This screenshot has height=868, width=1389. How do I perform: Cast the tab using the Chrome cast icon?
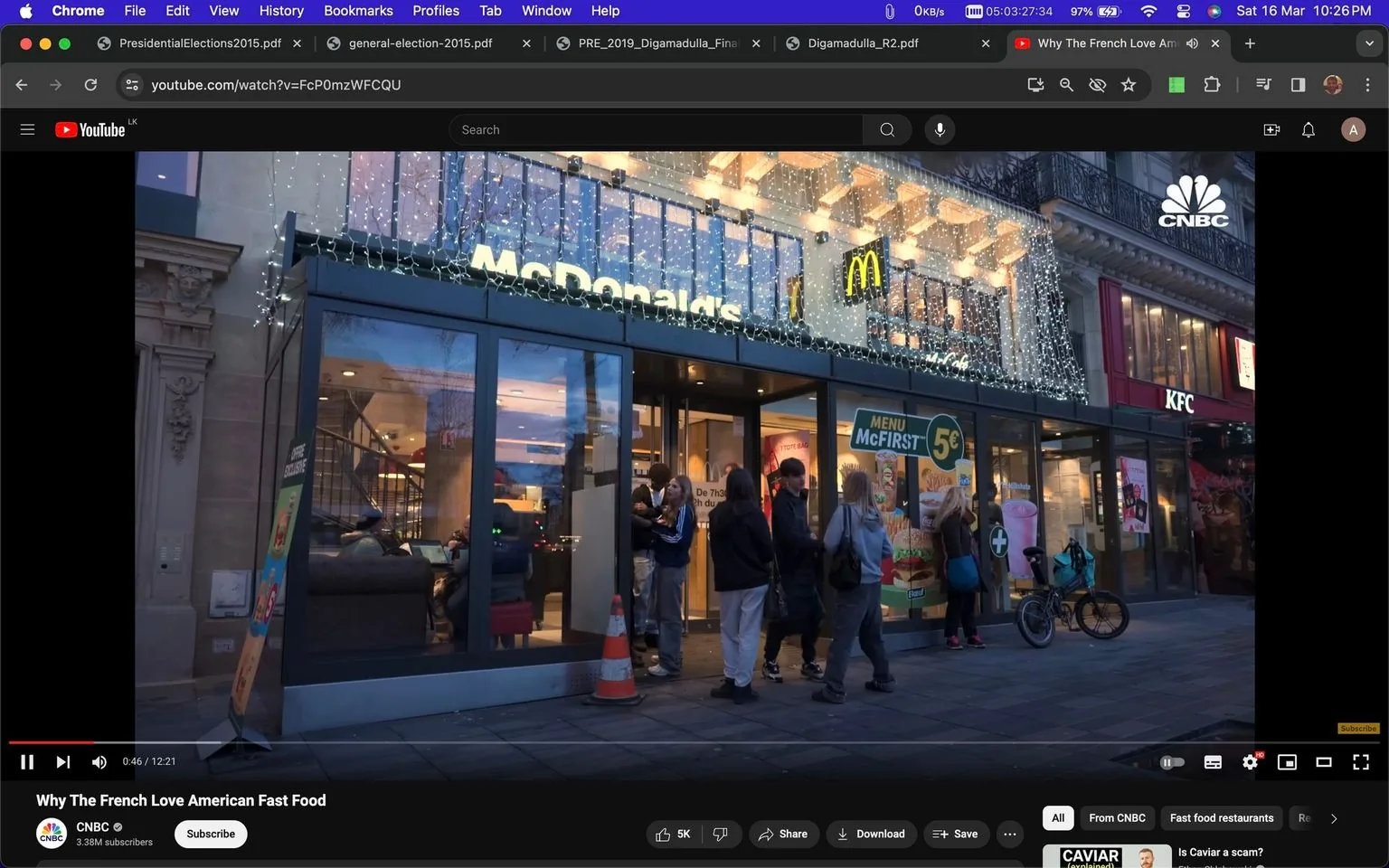click(x=1035, y=84)
